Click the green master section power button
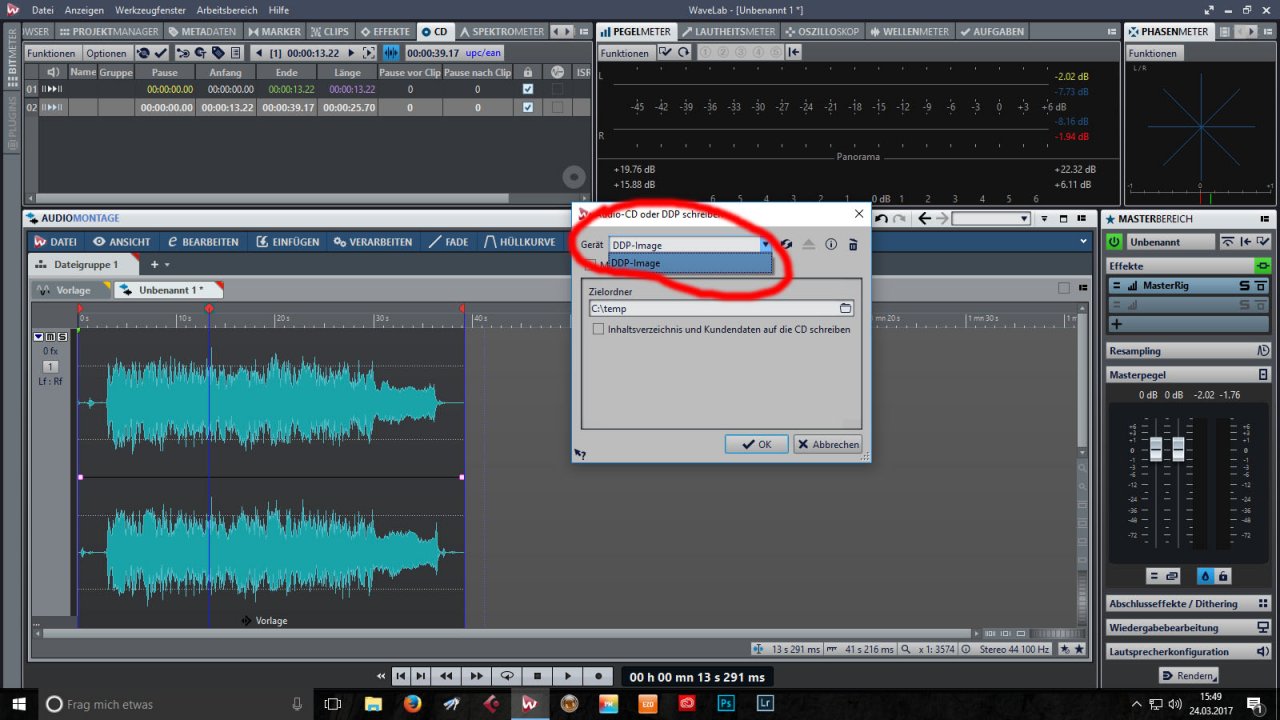The image size is (1280, 720). (x=1115, y=242)
